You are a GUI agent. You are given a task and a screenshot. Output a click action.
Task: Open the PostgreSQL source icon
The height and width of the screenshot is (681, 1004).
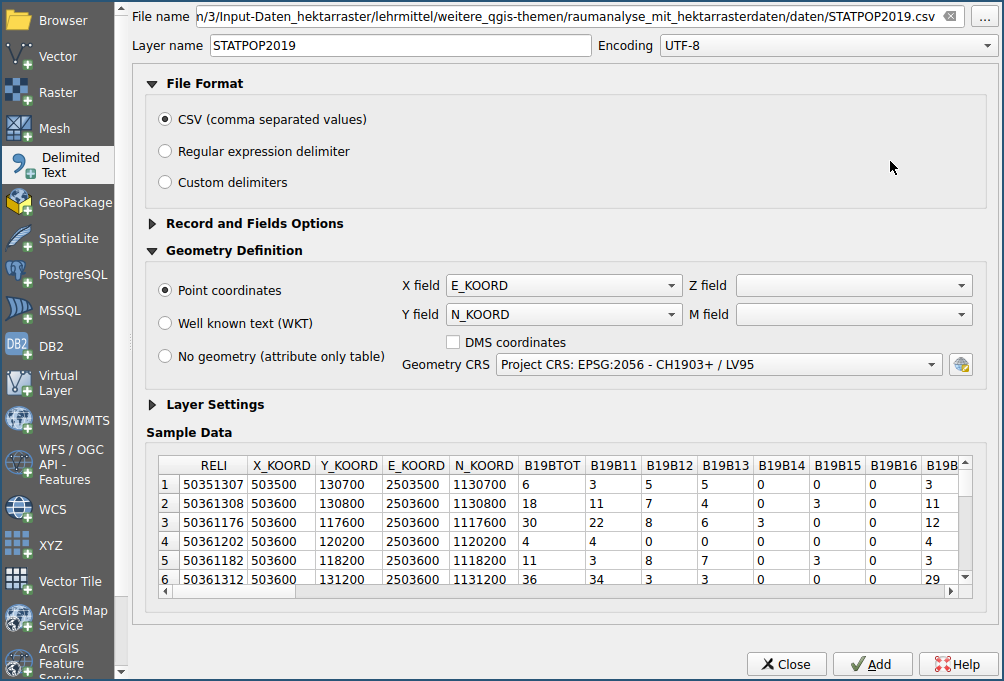pyautogui.click(x=20, y=275)
